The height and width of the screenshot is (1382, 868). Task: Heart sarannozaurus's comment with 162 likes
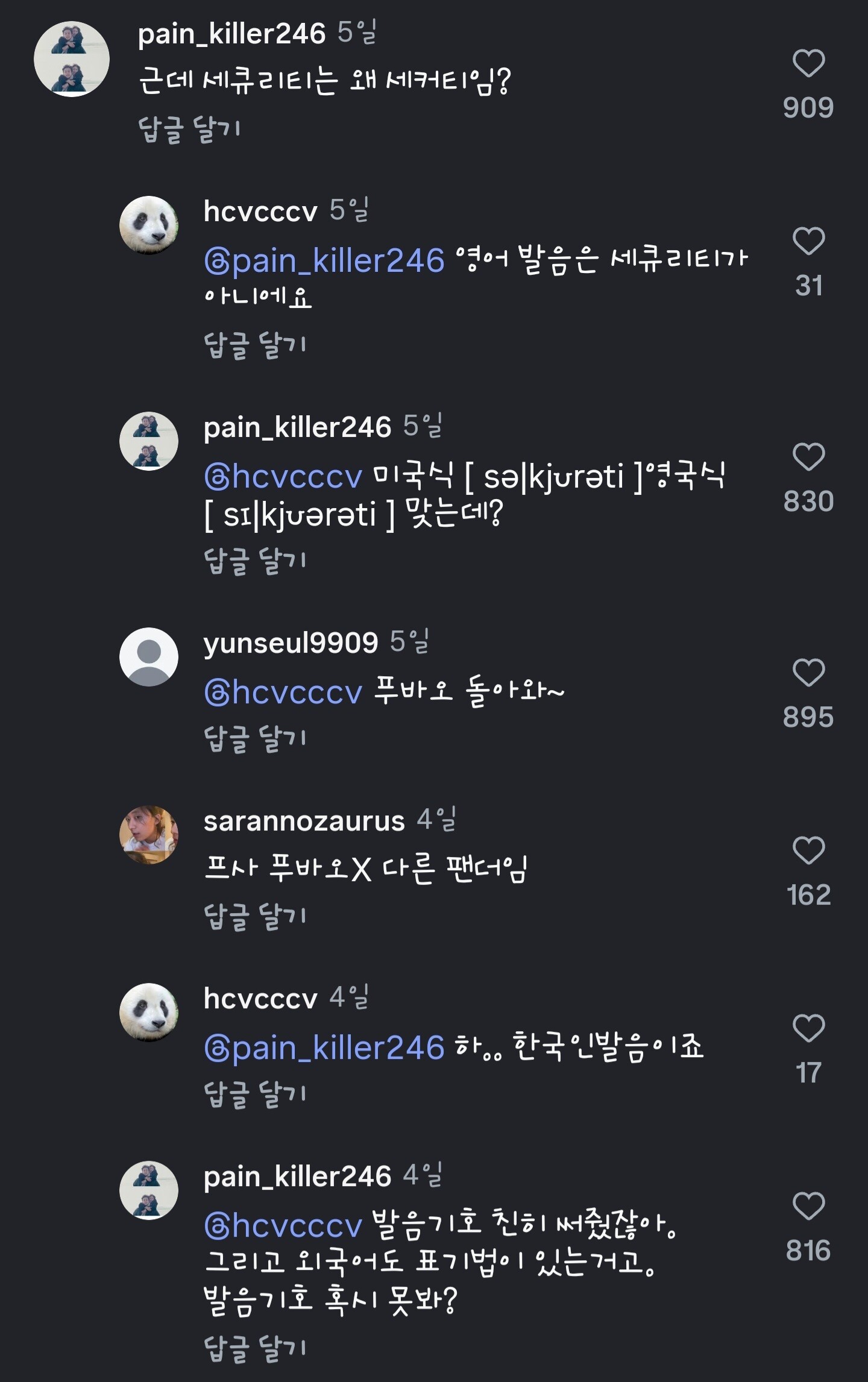(808, 850)
